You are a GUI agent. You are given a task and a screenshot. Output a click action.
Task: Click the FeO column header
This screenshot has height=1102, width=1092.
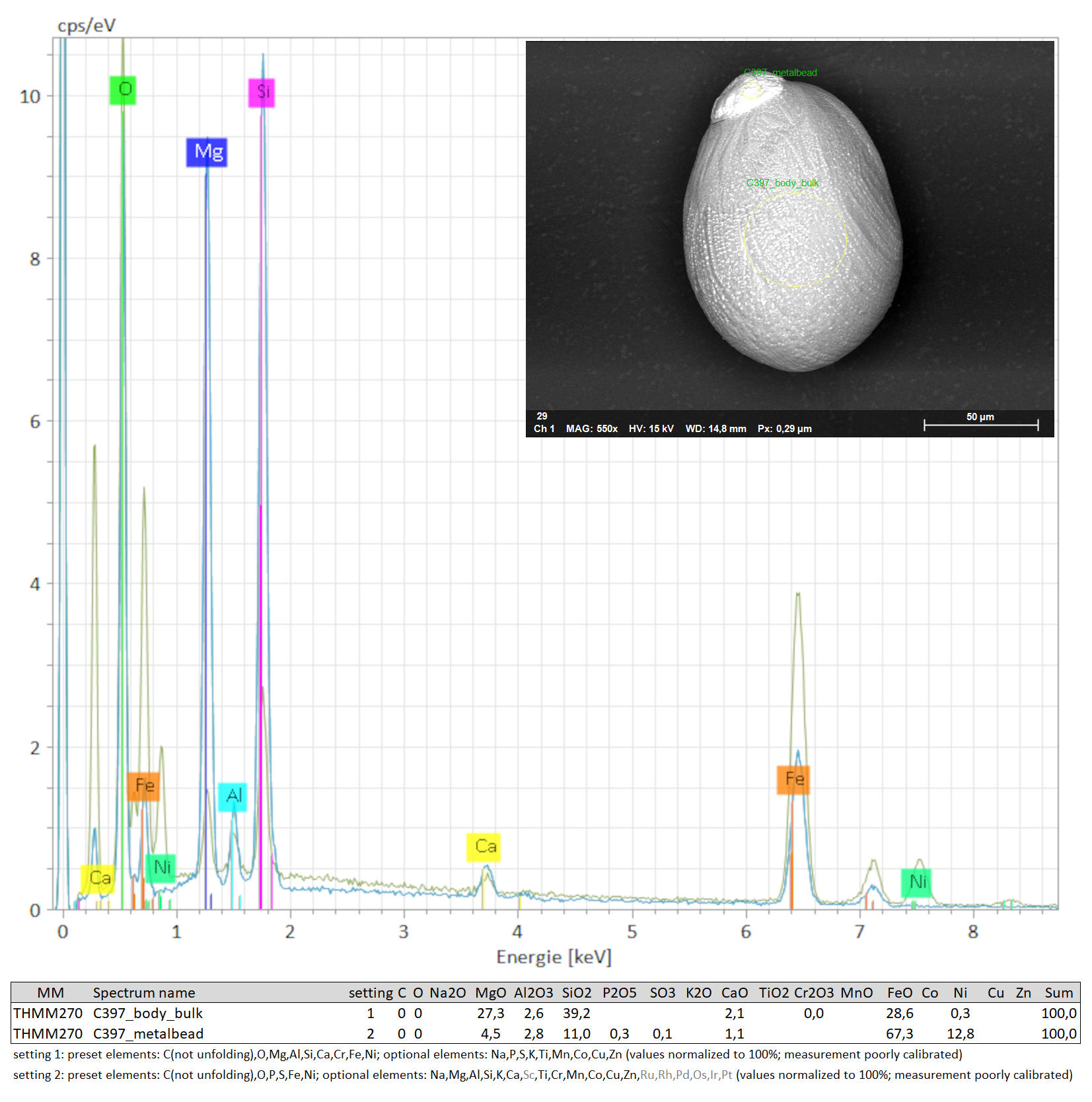[899, 993]
